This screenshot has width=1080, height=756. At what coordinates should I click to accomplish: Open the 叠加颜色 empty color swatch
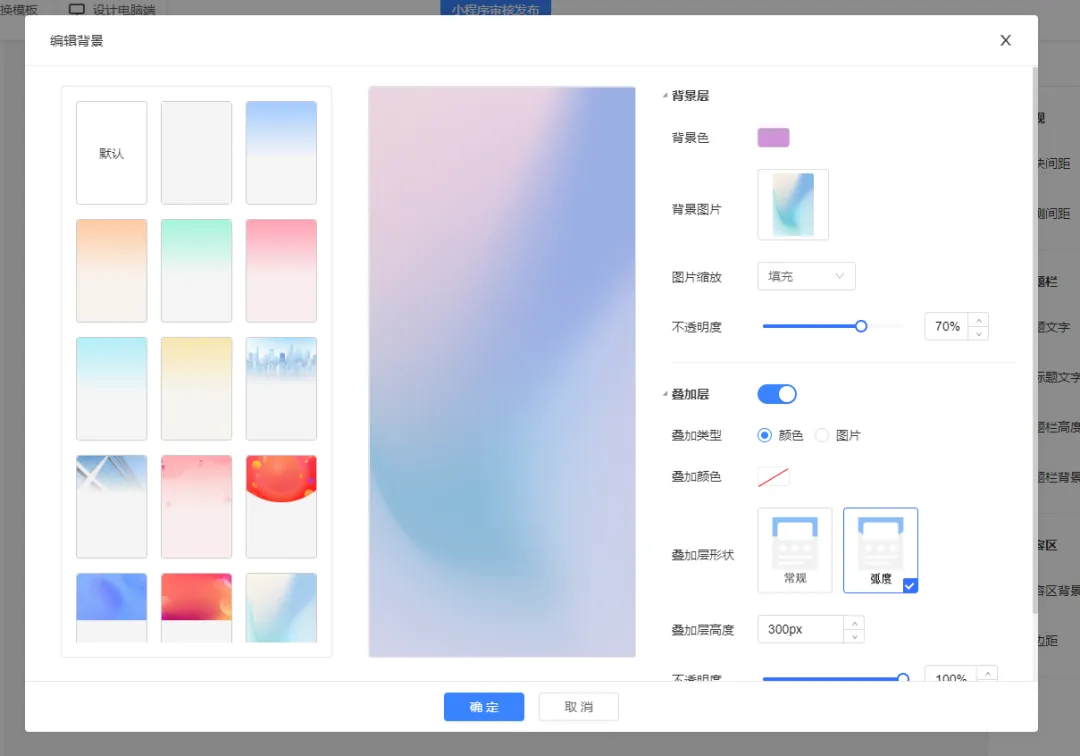tap(773, 476)
